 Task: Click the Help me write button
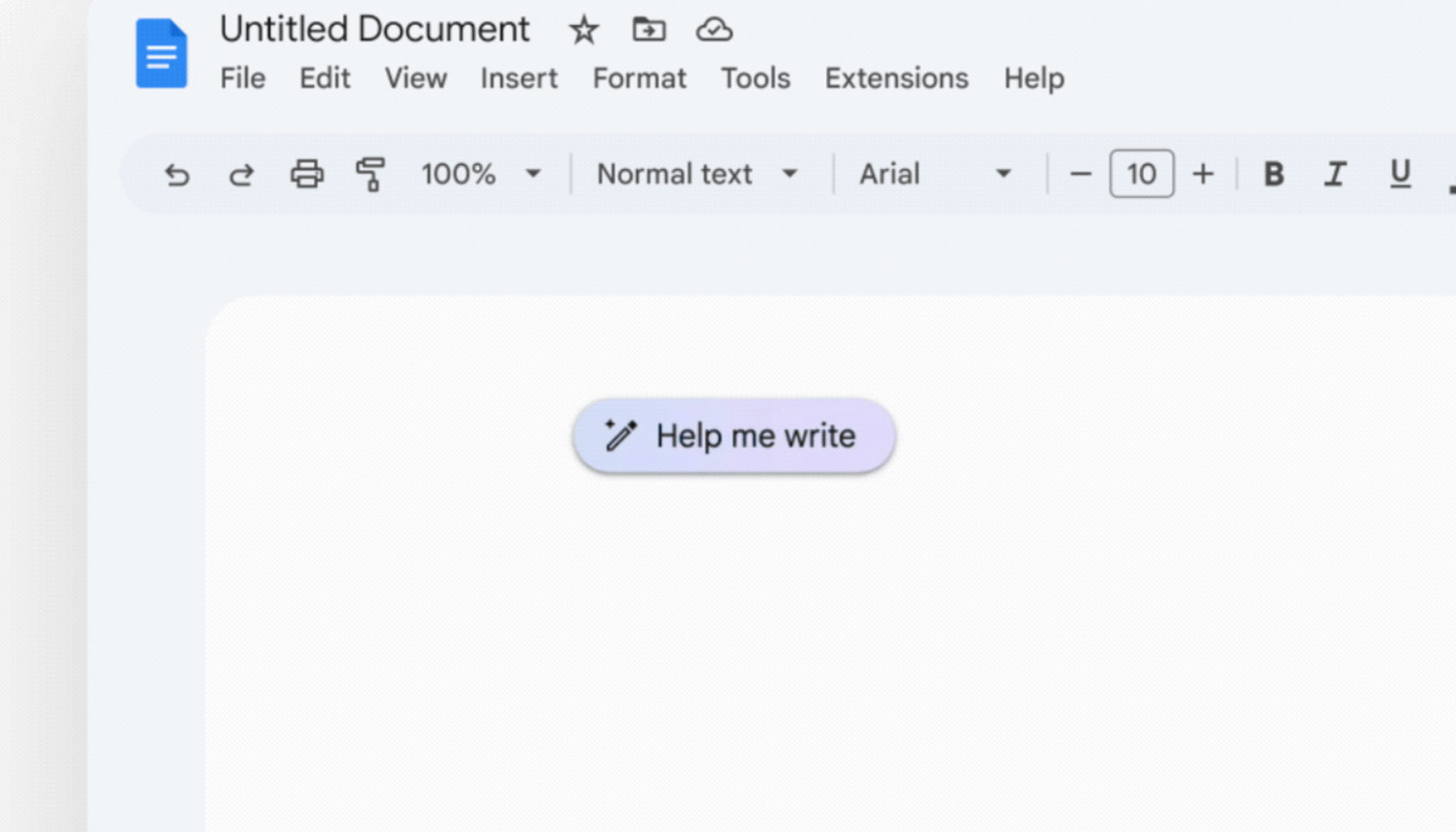(734, 436)
